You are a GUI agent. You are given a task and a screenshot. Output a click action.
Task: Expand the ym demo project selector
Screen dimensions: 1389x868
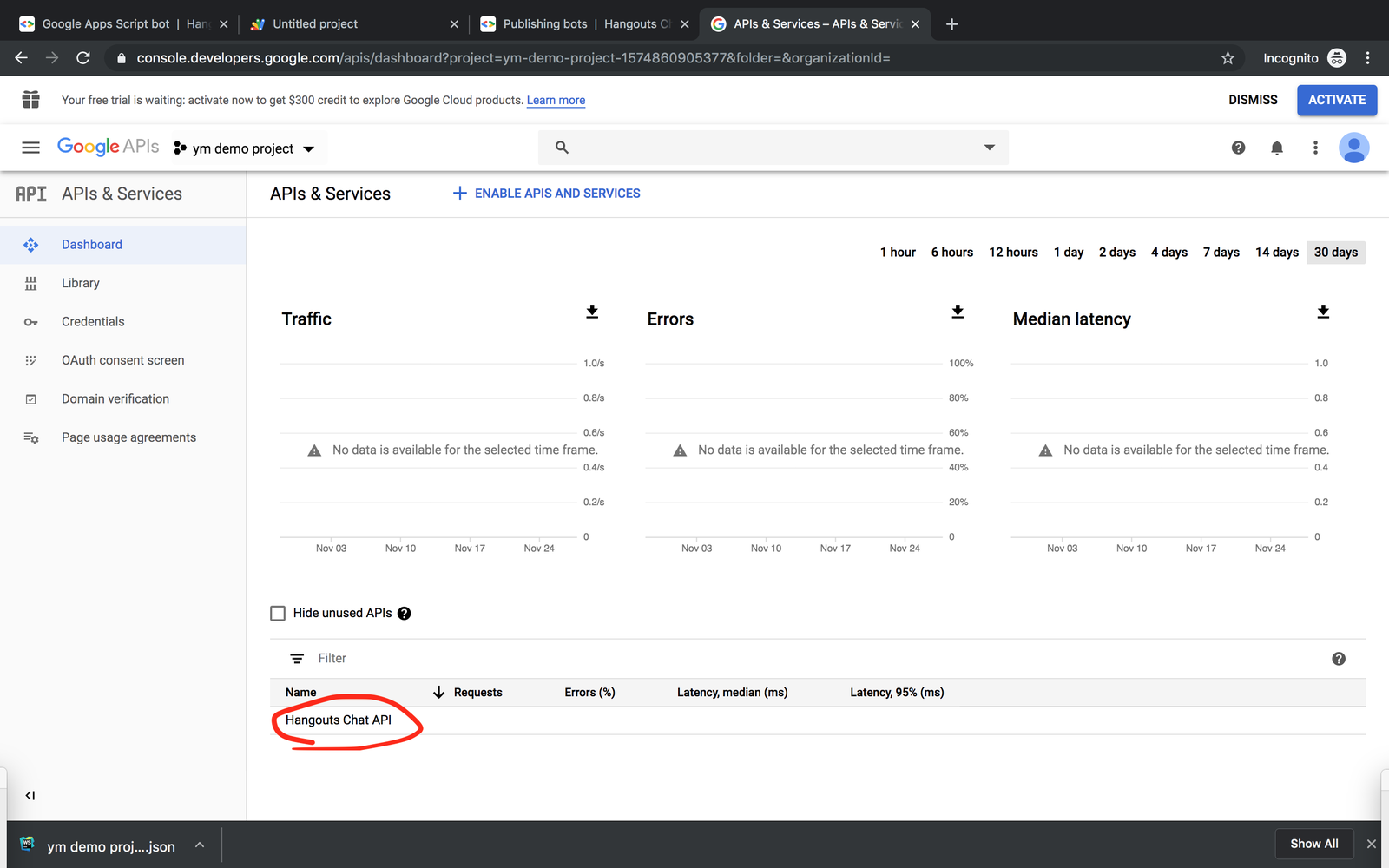click(x=244, y=148)
